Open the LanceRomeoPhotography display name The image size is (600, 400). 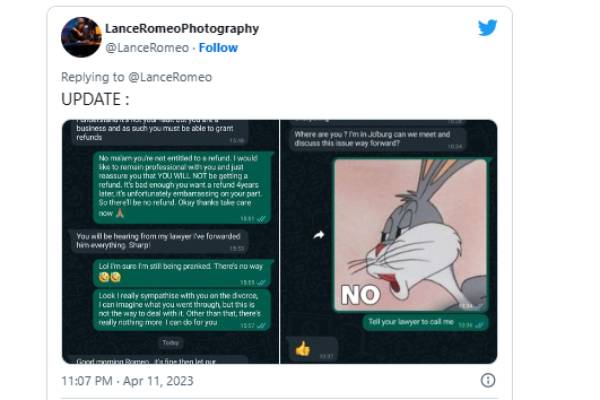tap(181, 29)
